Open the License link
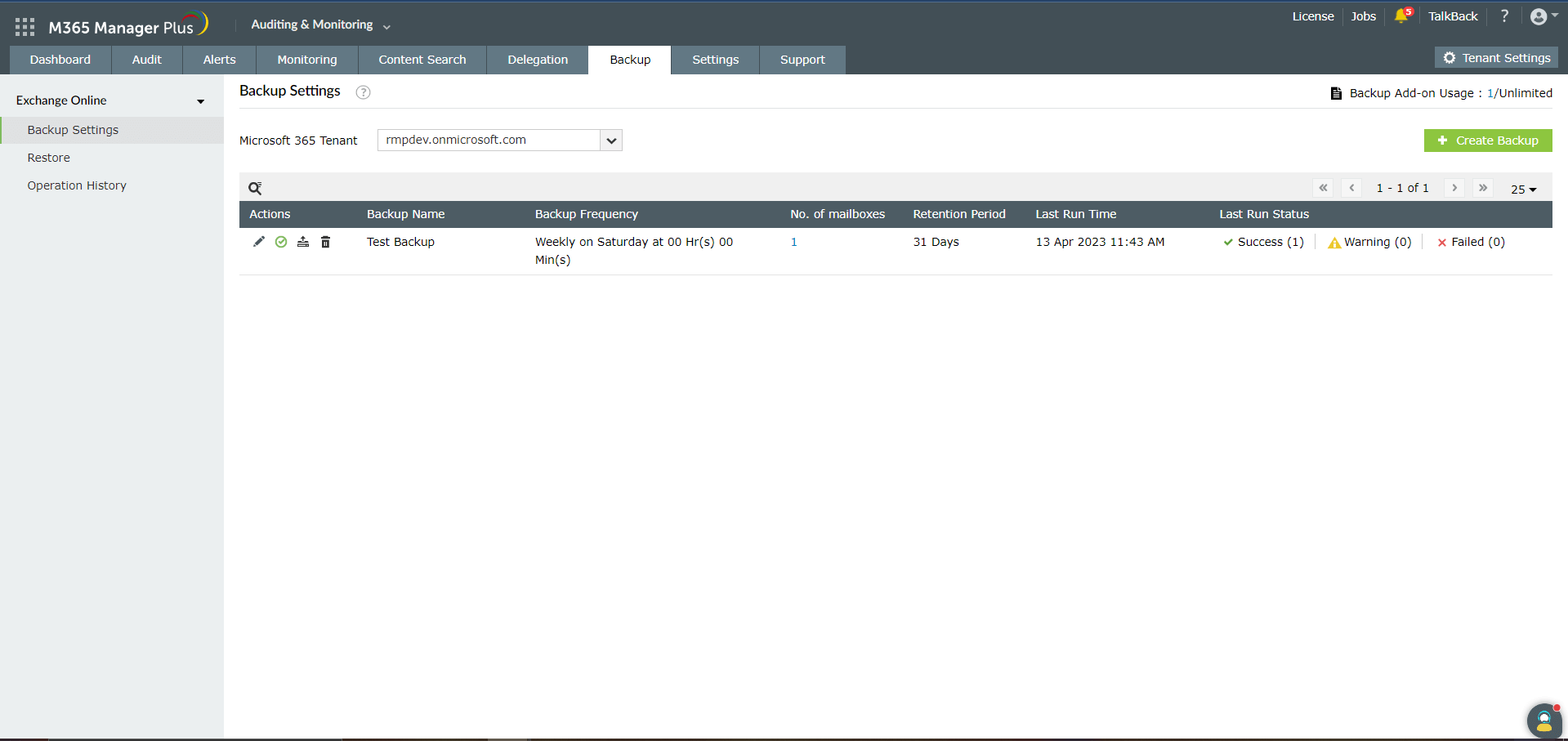Screen dimensions: 1568x741 coord(1313,16)
